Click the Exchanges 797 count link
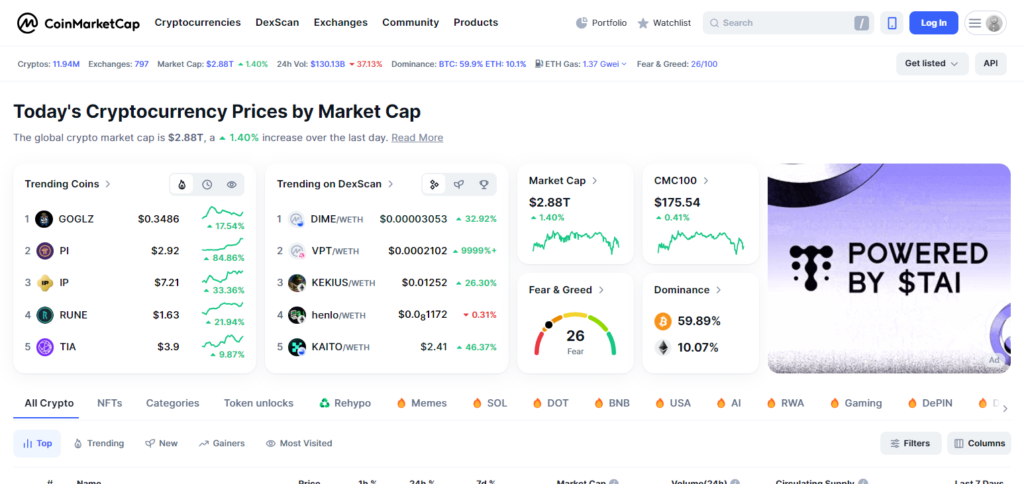1024x484 pixels. [x=142, y=64]
